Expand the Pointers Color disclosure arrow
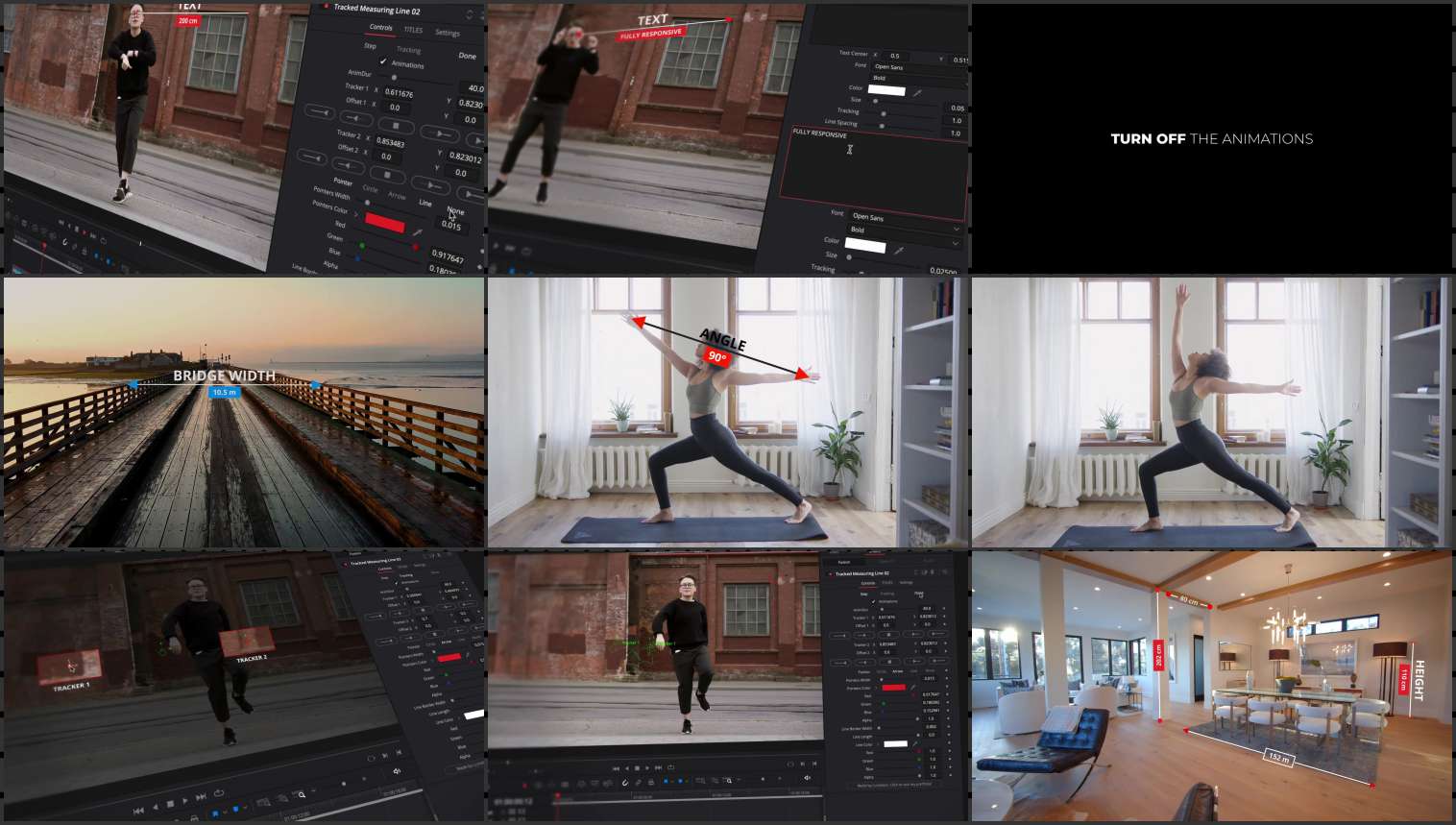The height and width of the screenshot is (825, 1456). (x=355, y=212)
